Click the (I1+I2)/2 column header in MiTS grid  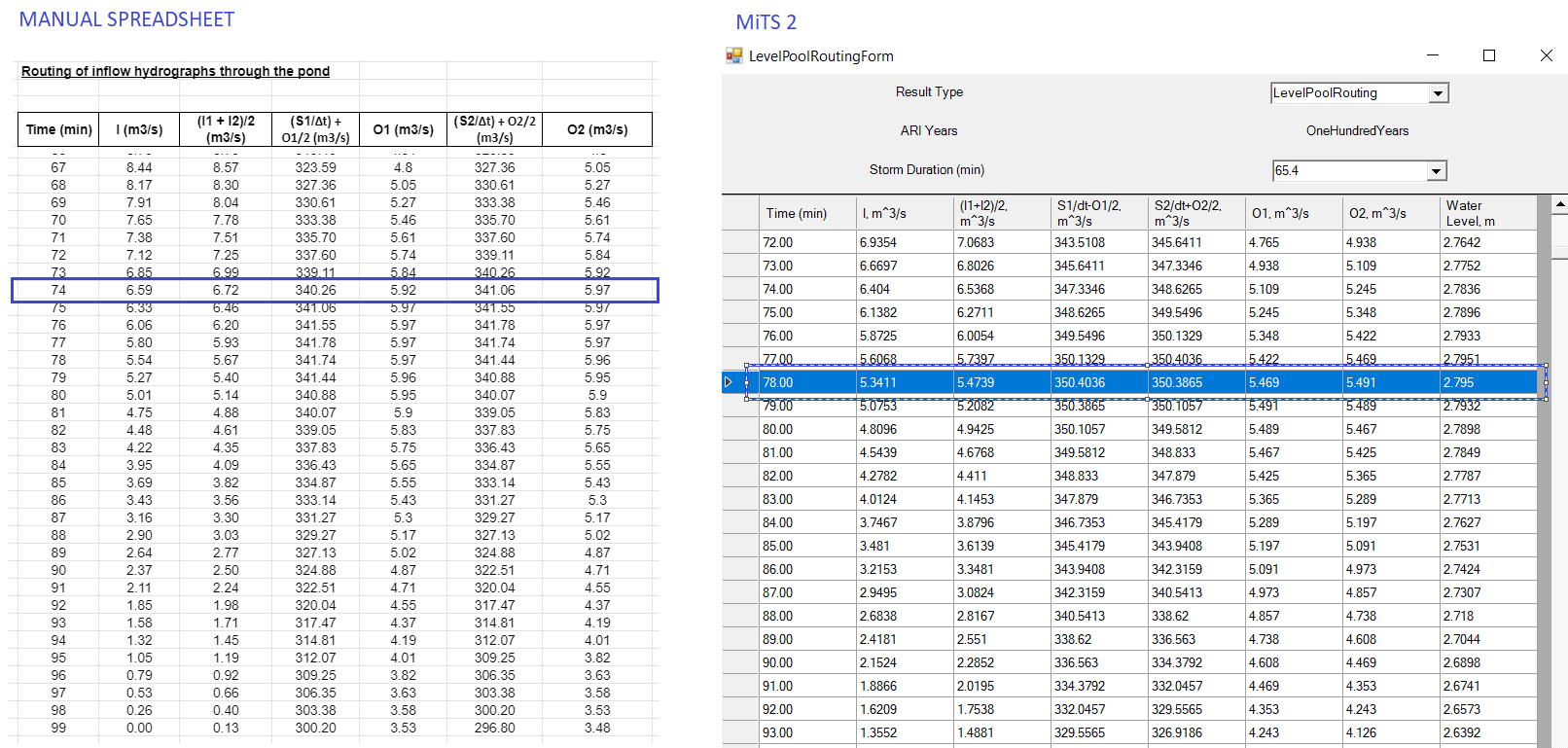pyautogui.click(x=1002, y=213)
